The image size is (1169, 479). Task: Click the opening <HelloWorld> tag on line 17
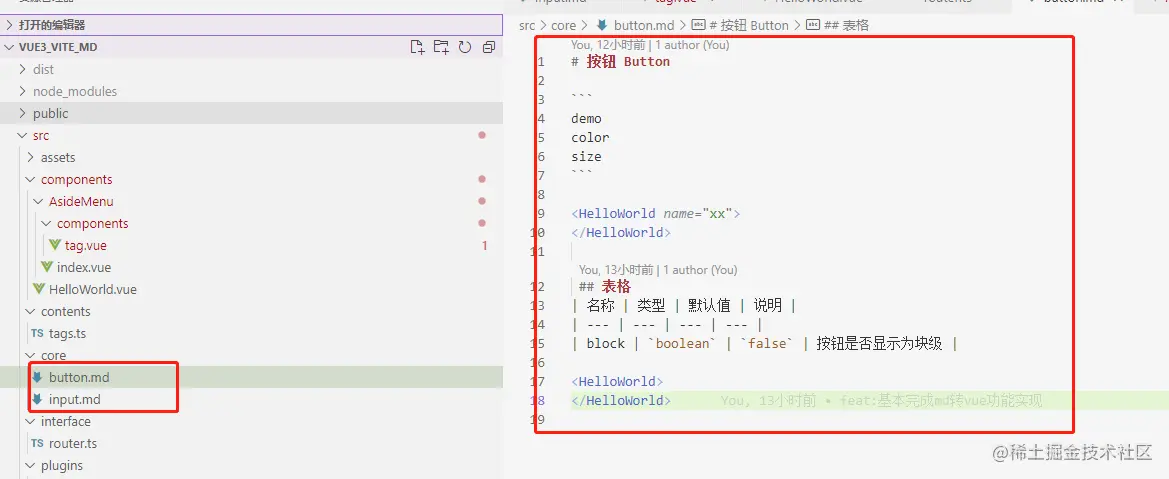[617, 381]
